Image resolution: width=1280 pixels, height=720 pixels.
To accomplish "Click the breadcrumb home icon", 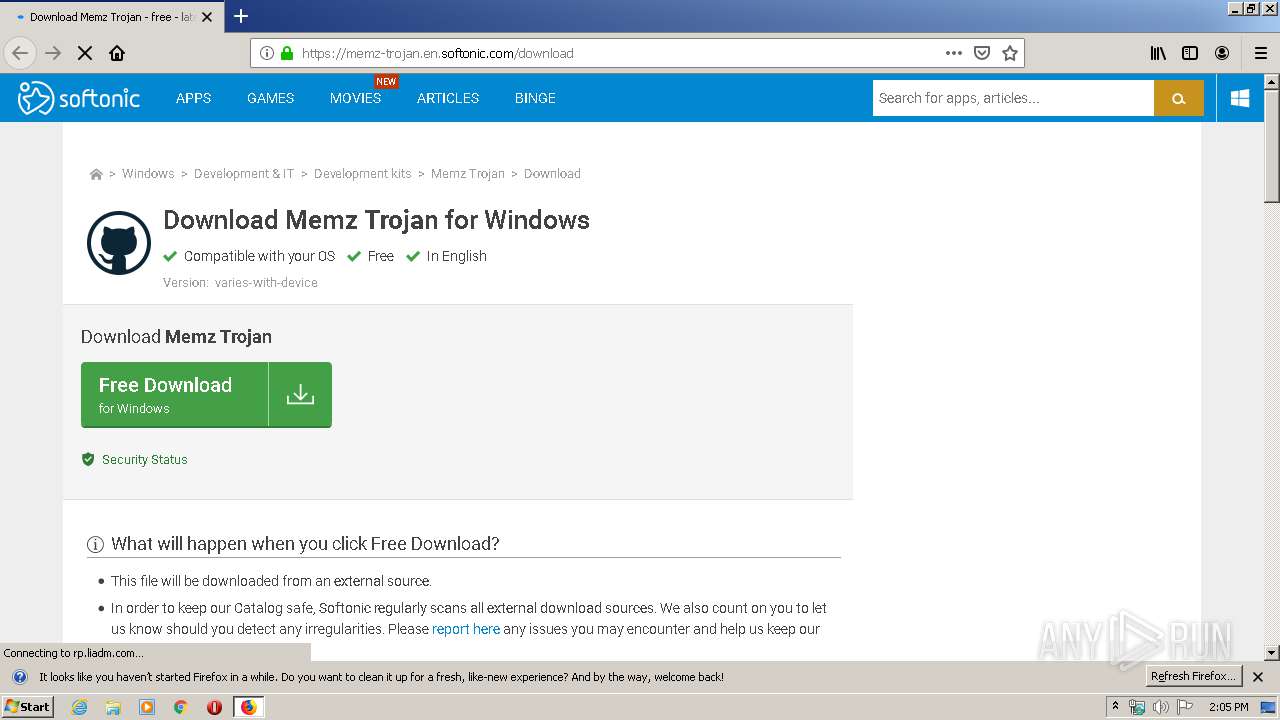I will (x=96, y=174).
